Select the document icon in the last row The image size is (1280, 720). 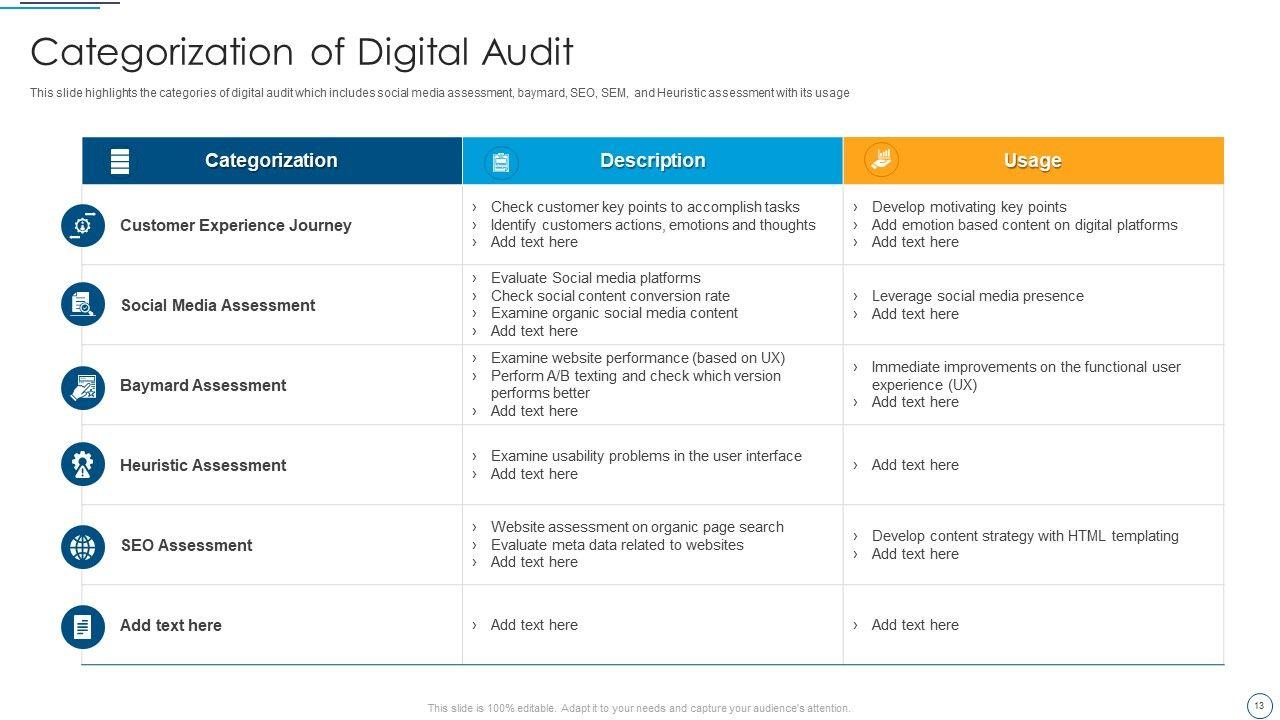coord(83,627)
